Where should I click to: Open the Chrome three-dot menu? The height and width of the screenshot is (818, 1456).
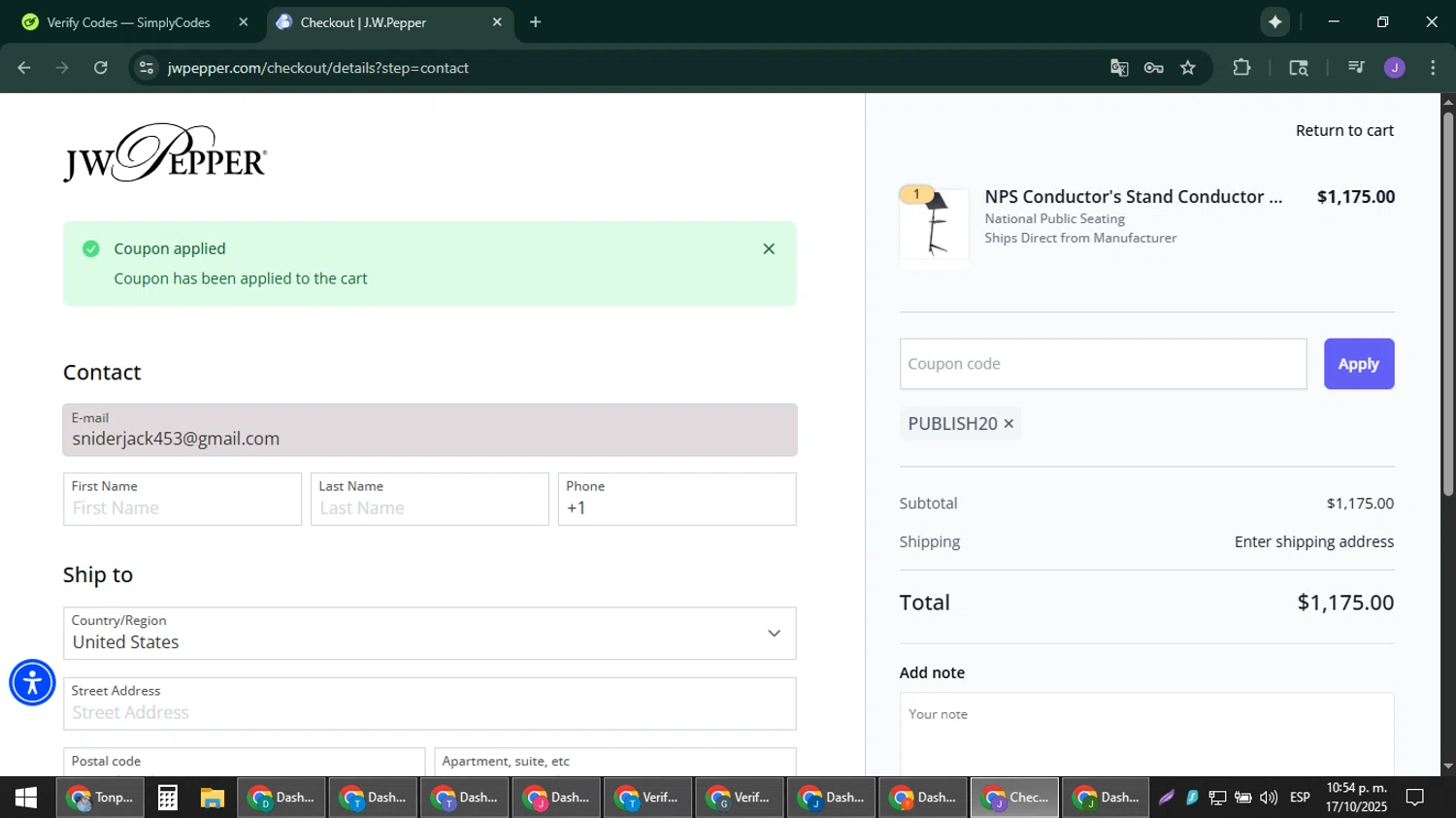1433,68
